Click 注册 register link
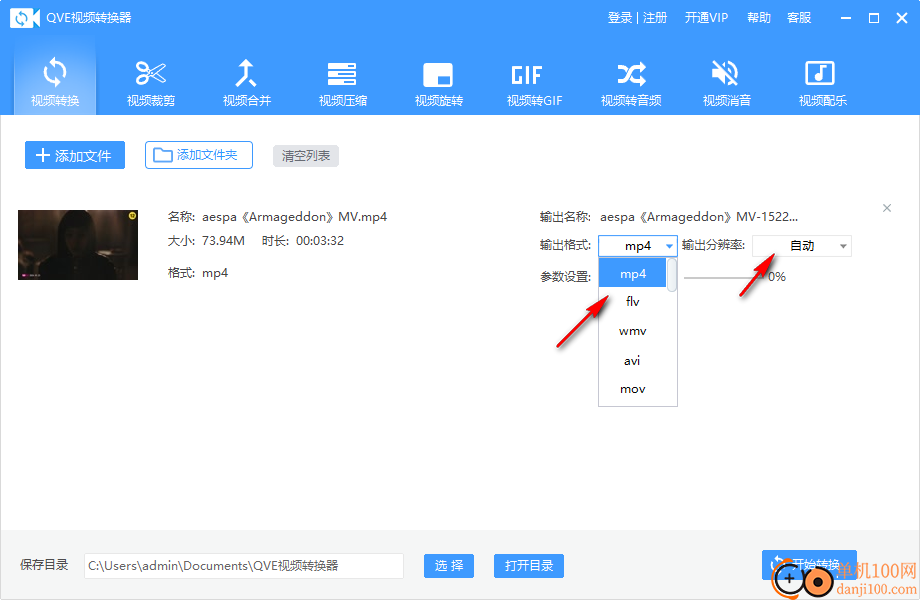This screenshot has height=600, width=920. click(655, 18)
